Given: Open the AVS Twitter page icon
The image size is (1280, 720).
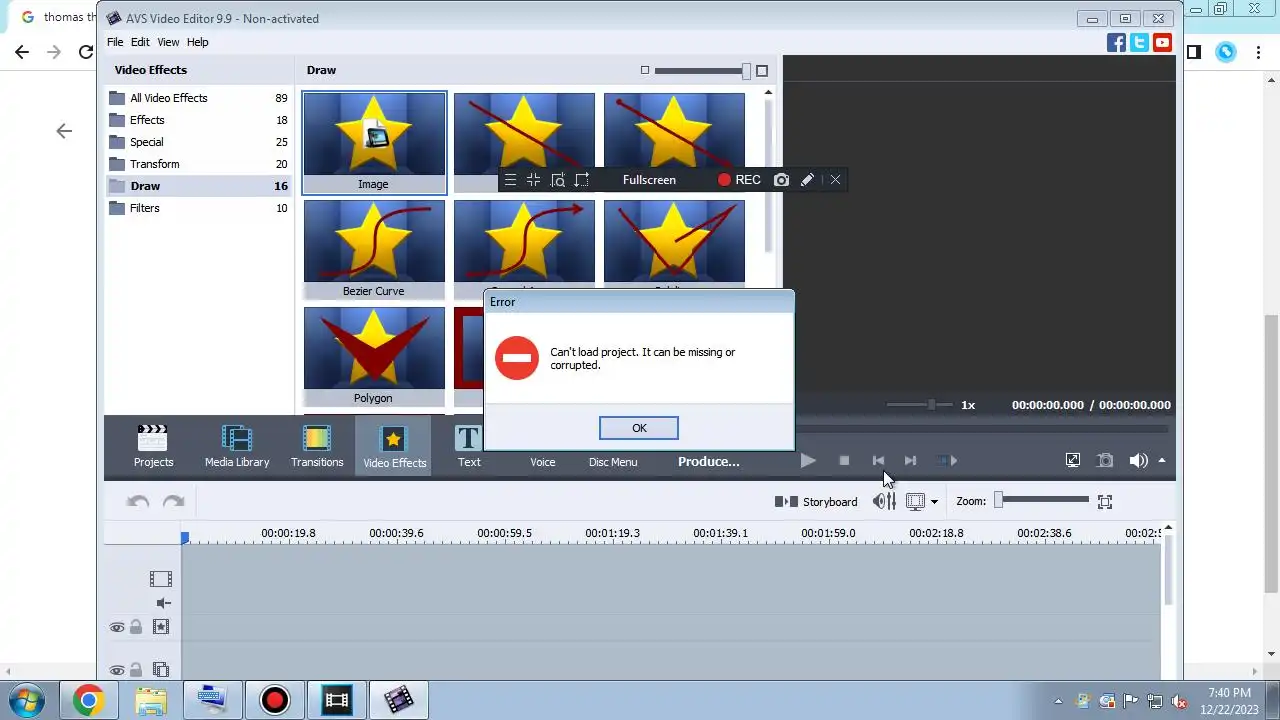Looking at the screenshot, I should point(1139,42).
